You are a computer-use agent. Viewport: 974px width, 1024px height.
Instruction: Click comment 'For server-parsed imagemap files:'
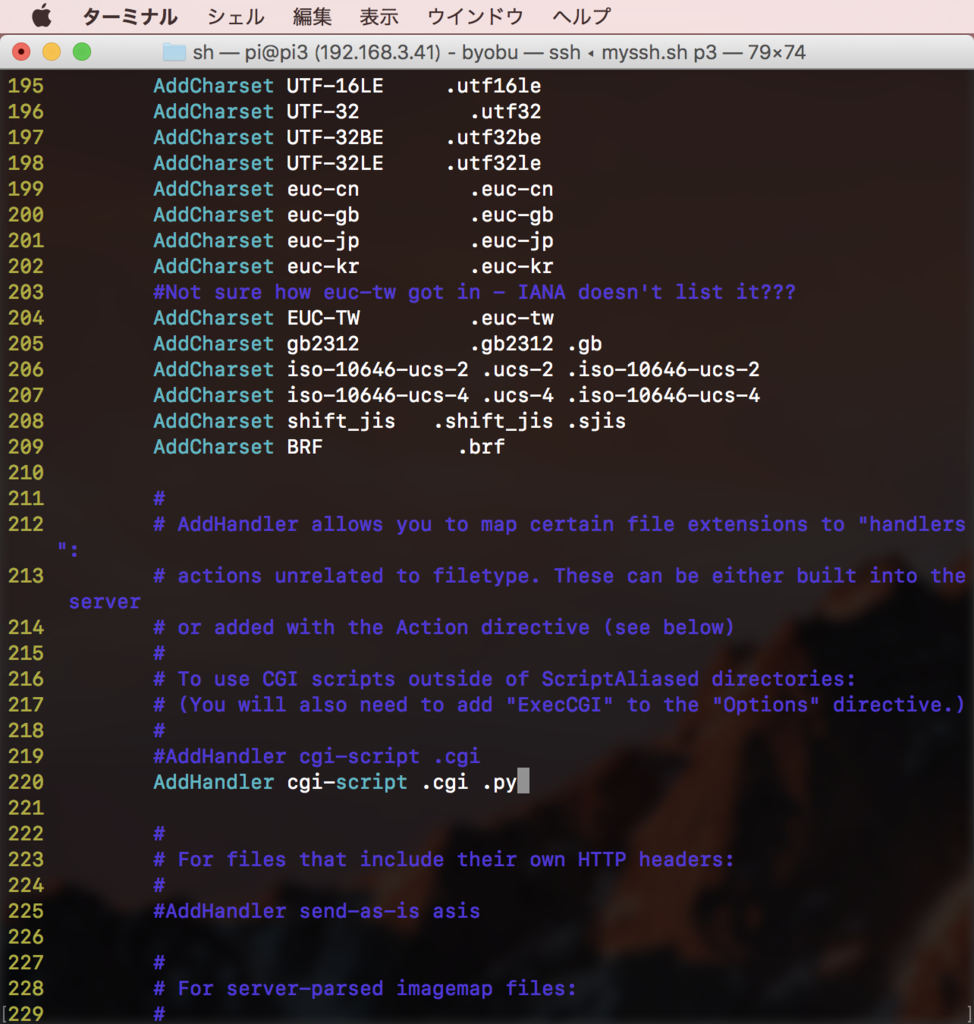(x=365, y=989)
